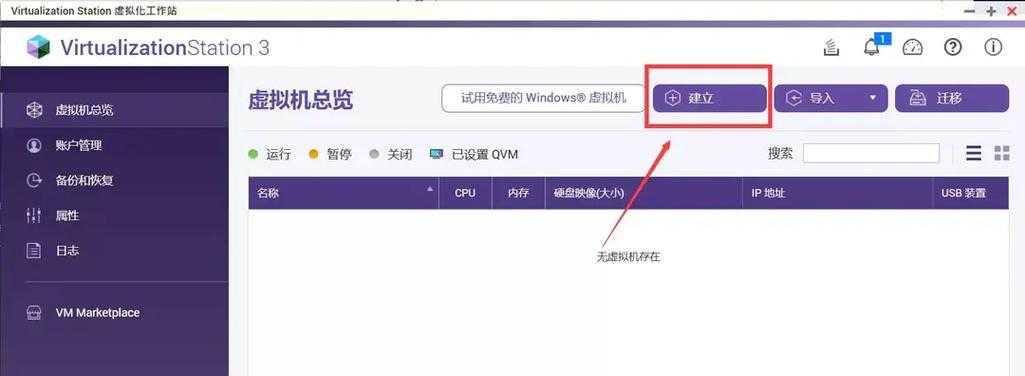Click the orange 暂停 status legend
1025x376 pixels.
click(x=330, y=154)
